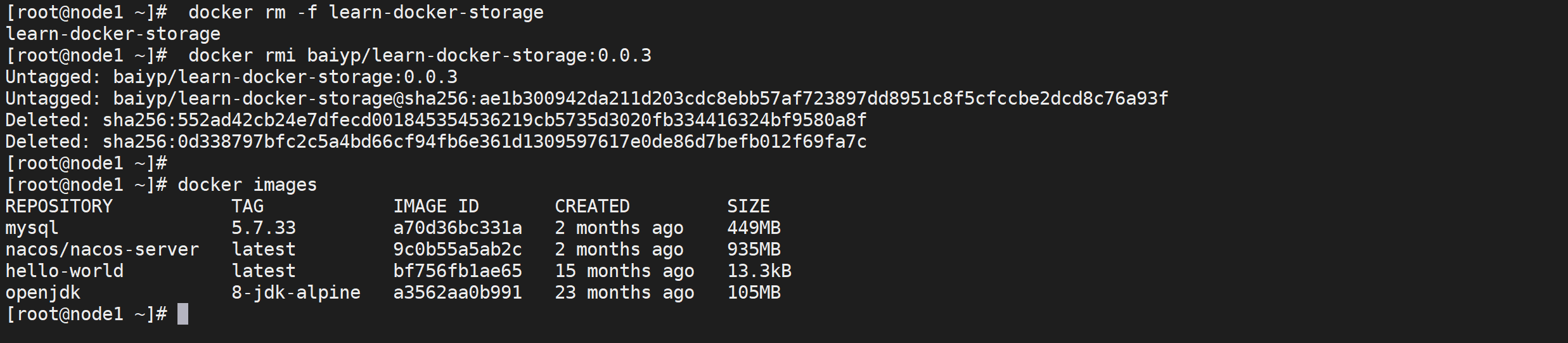Click the 'docker images' command text
Screen dimensions: 1568x343
click(x=247, y=184)
